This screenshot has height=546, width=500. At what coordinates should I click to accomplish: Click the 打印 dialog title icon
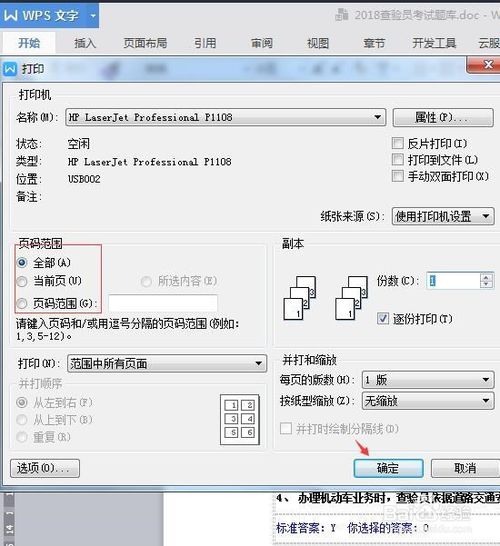tap(10, 69)
